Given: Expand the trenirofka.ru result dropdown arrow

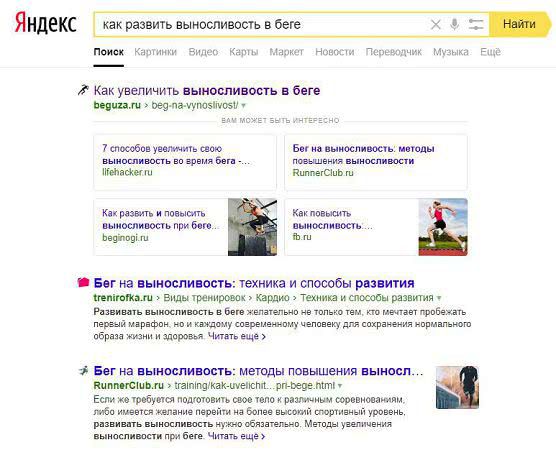Looking at the screenshot, I should click(x=439, y=298).
